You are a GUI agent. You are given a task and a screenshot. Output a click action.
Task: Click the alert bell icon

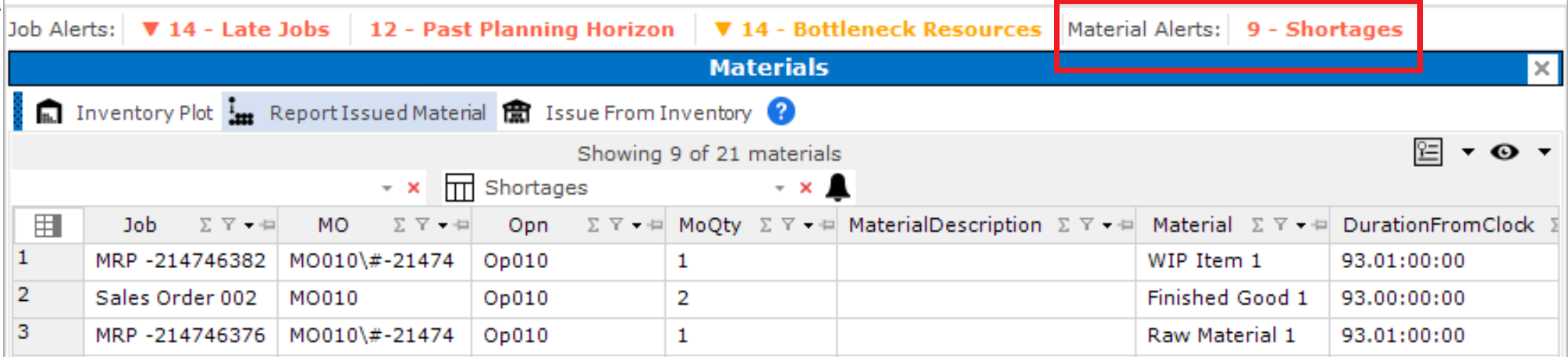[838, 188]
